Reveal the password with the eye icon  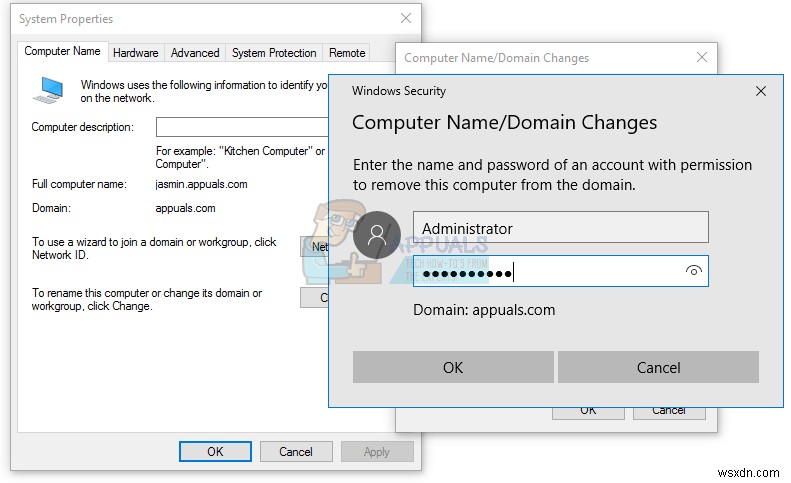point(694,271)
